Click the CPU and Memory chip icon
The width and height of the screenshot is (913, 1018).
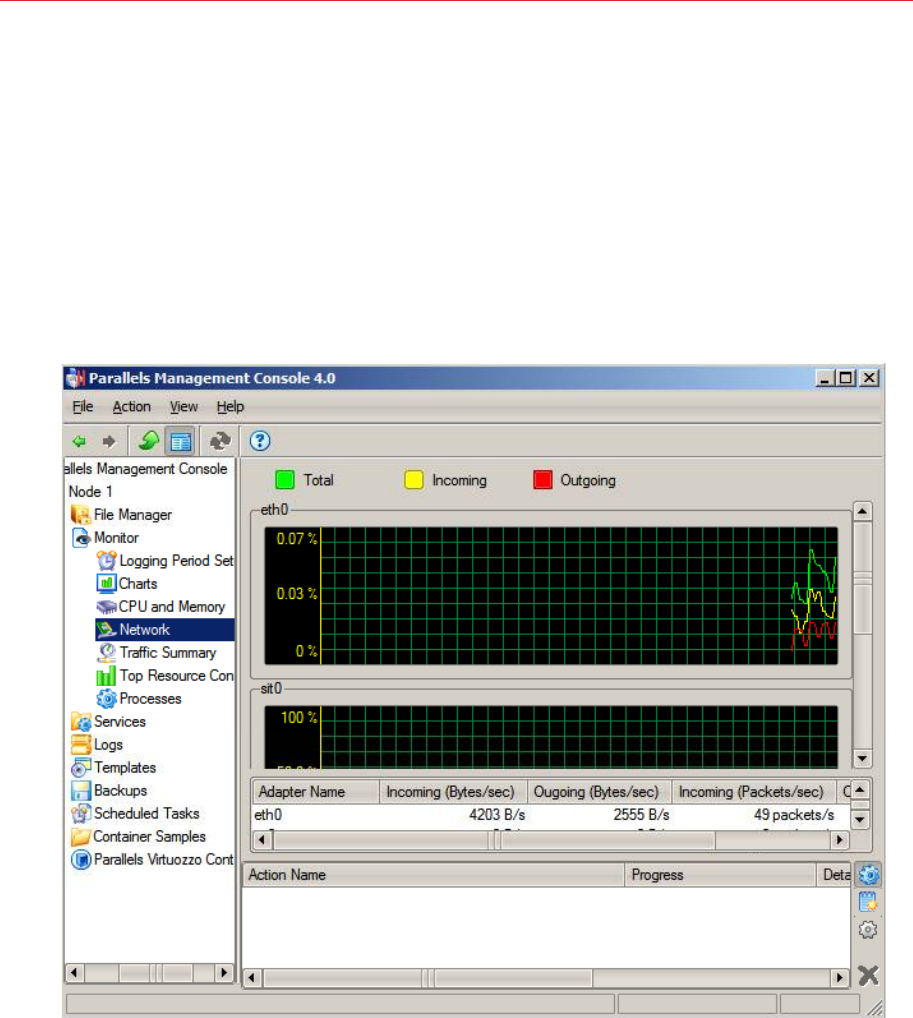click(x=106, y=606)
